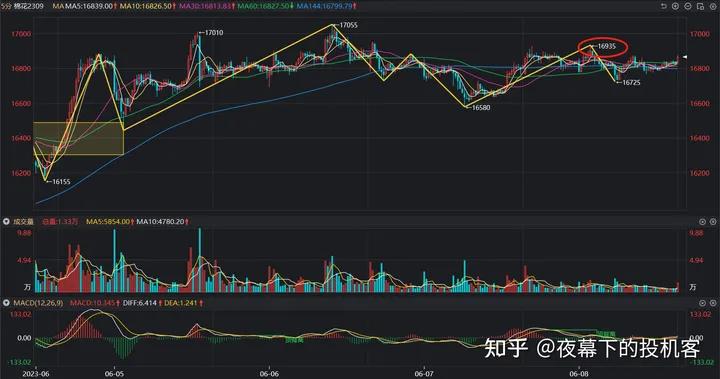720x379 pixels.
Task: Click the 06-08 date on time axis
Action: [x=579, y=374]
